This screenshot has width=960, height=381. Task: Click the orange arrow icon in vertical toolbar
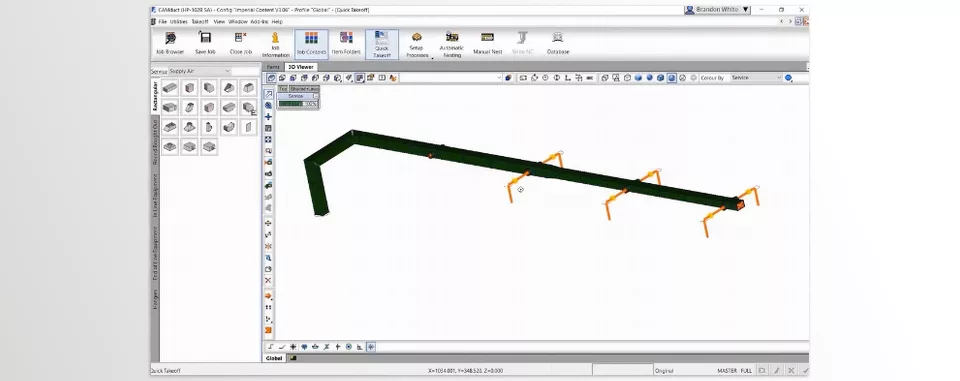pyautogui.click(x=268, y=296)
